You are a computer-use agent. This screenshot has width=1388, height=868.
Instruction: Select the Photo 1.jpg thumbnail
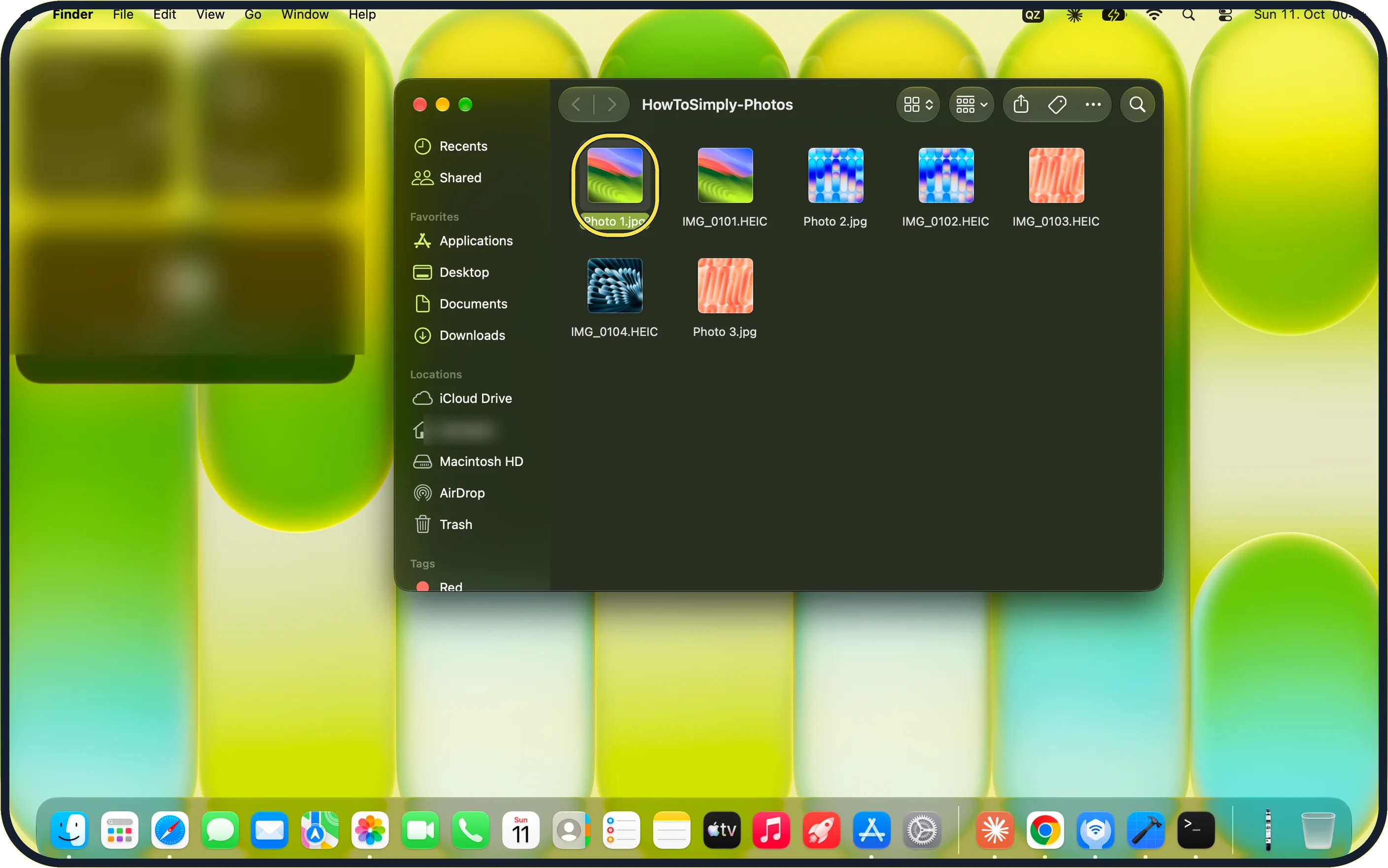pos(615,176)
